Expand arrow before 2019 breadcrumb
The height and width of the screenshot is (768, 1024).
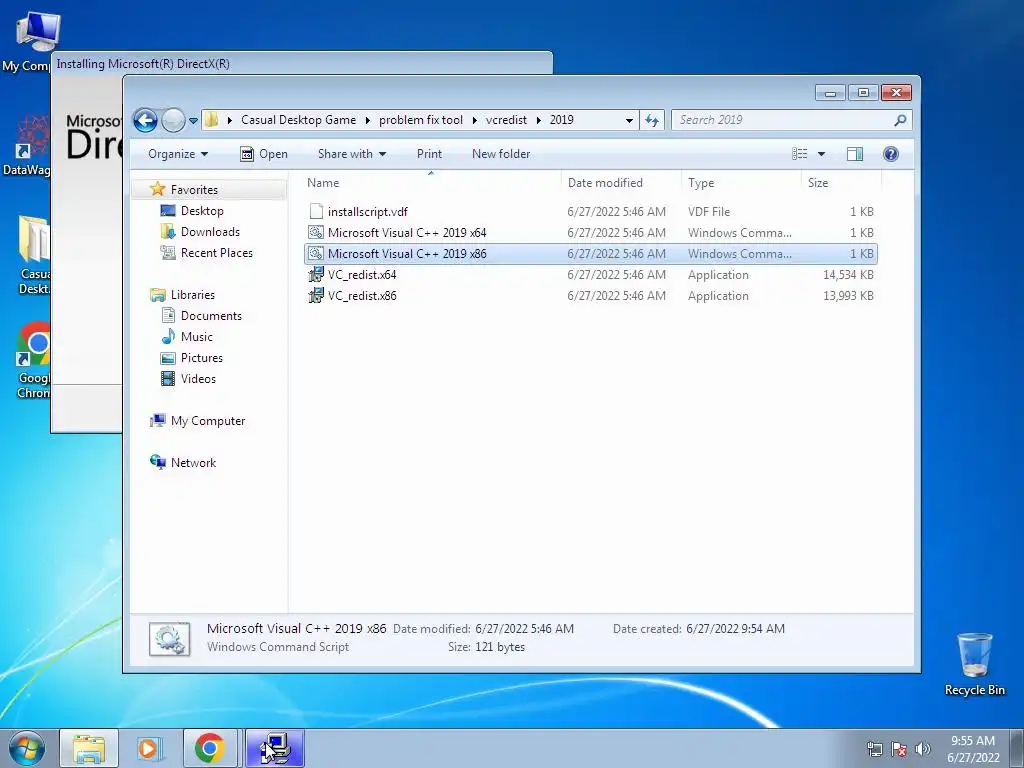click(x=539, y=120)
